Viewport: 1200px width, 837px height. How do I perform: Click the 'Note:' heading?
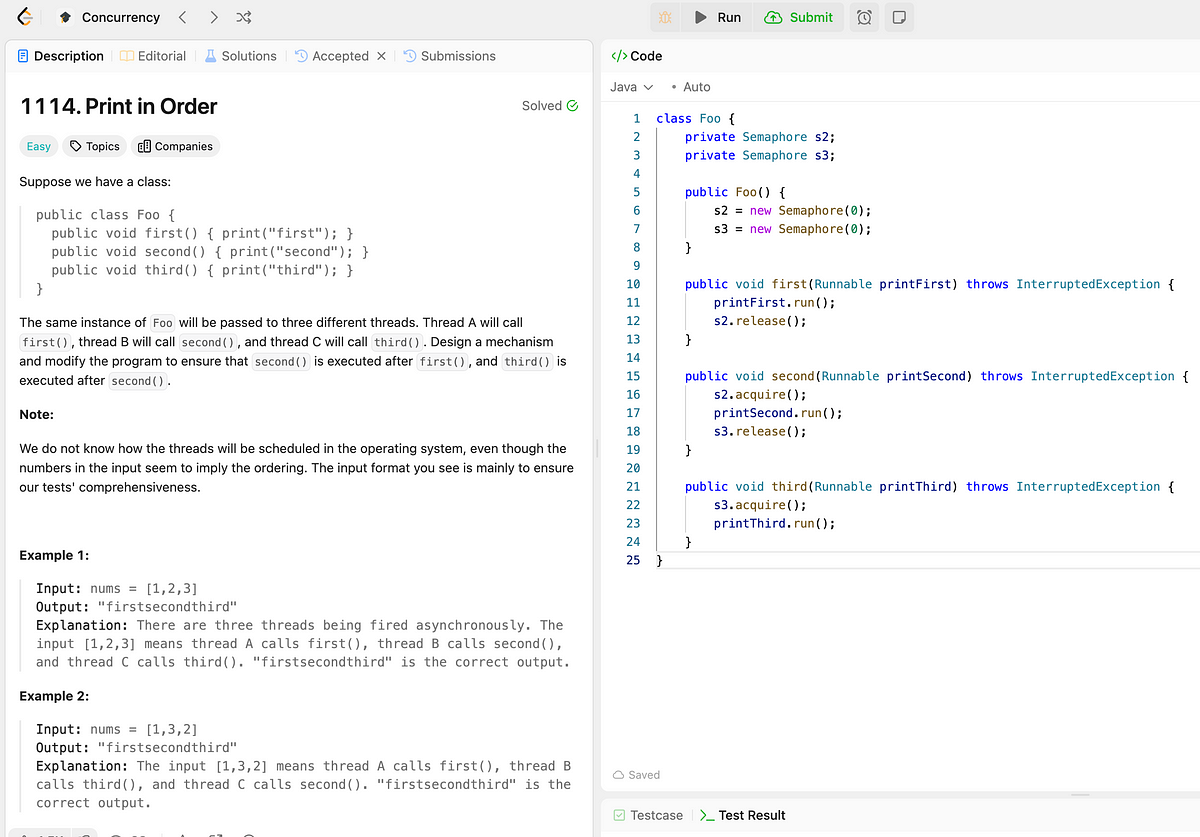(37, 414)
